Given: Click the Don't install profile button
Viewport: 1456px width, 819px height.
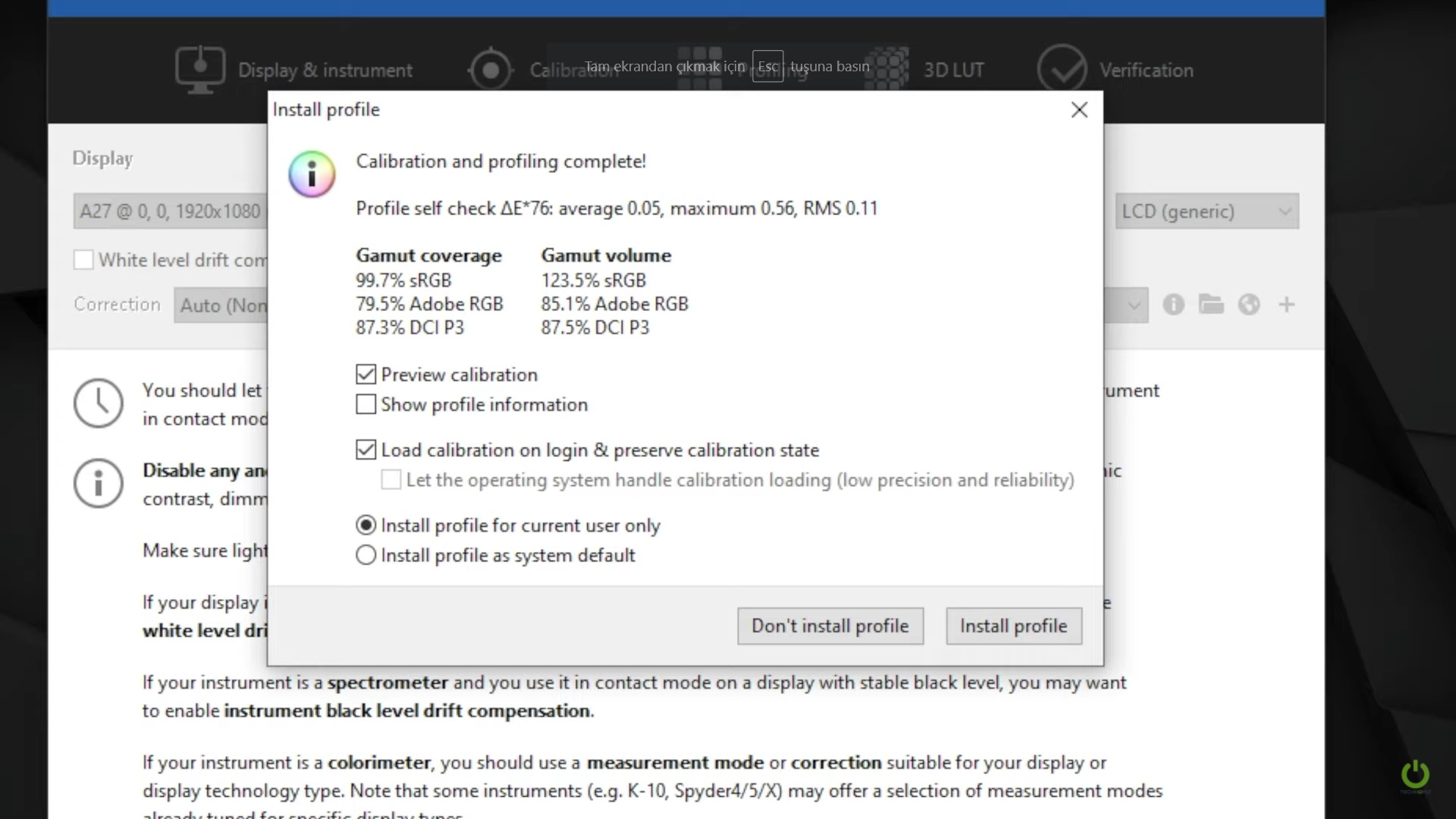Looking at the screenshot, I should (830, 626).
